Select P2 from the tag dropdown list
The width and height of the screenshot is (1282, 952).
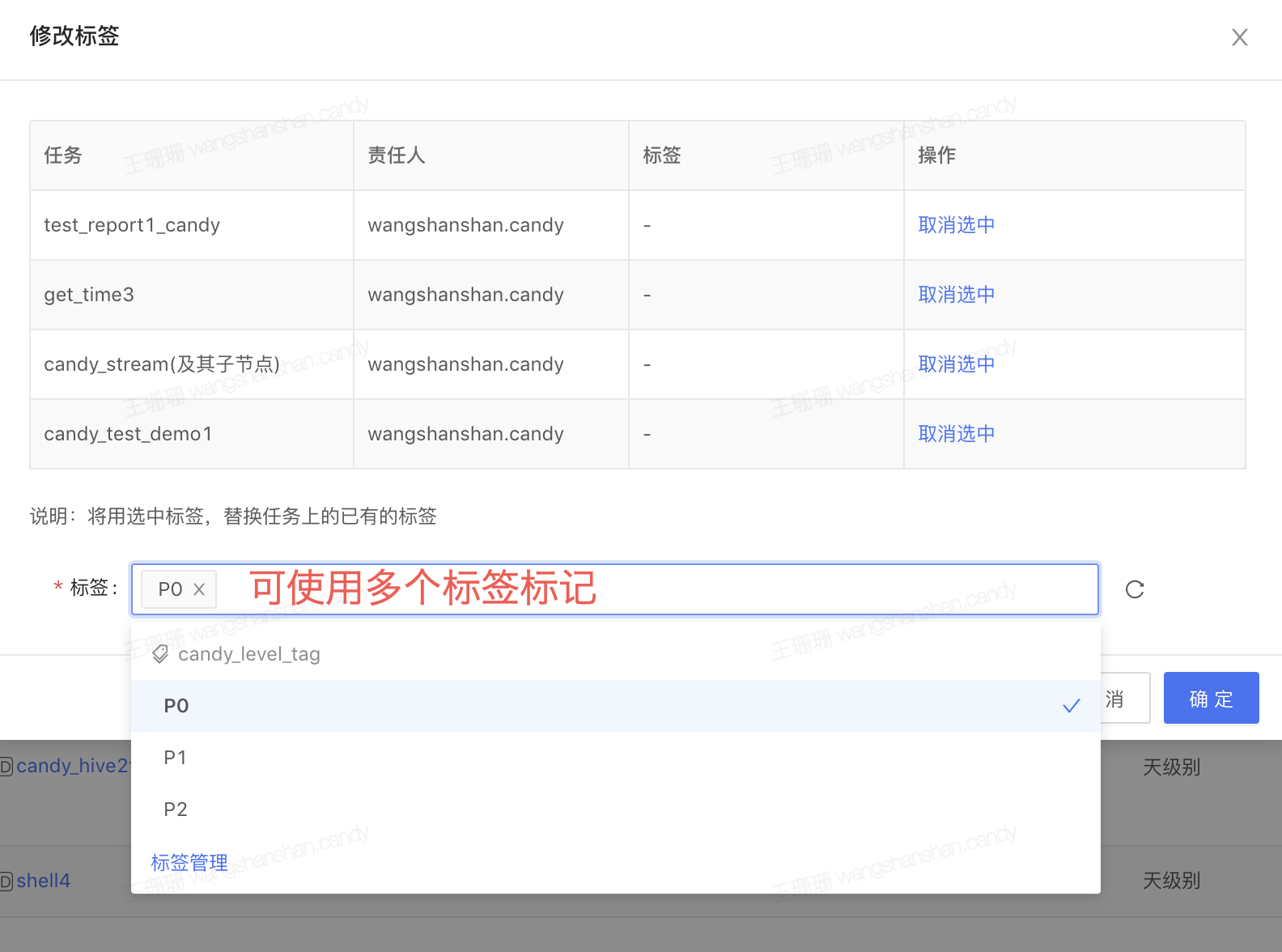[x=176, y=810]
